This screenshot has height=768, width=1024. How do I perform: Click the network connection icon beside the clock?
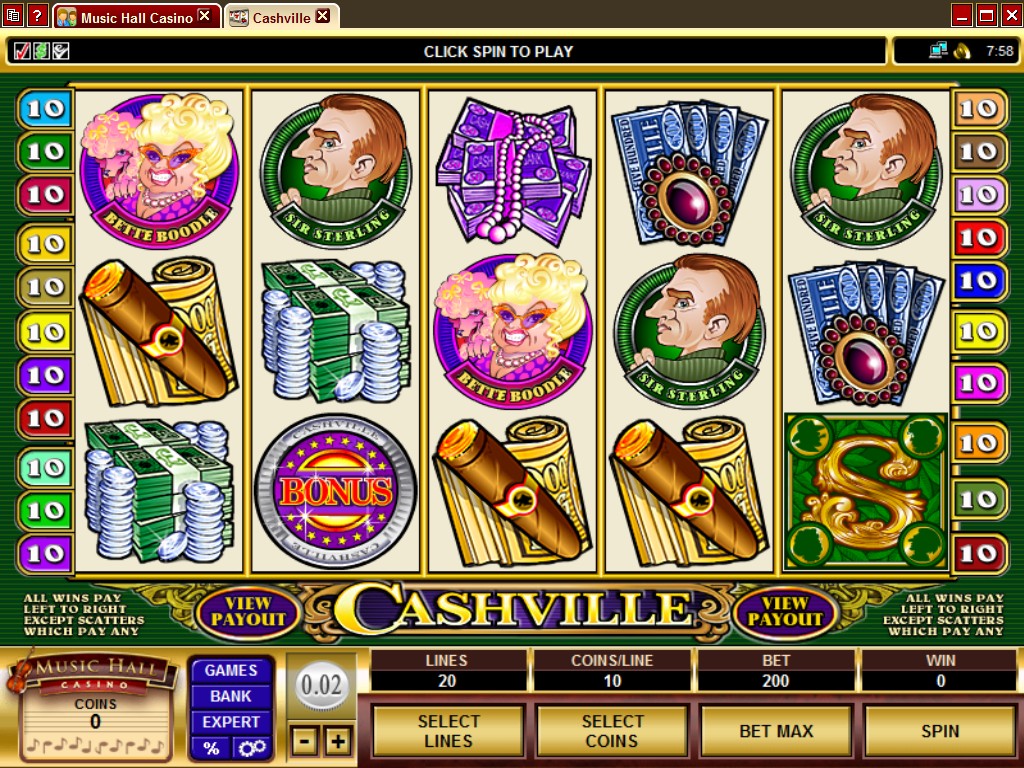point(938,50)
